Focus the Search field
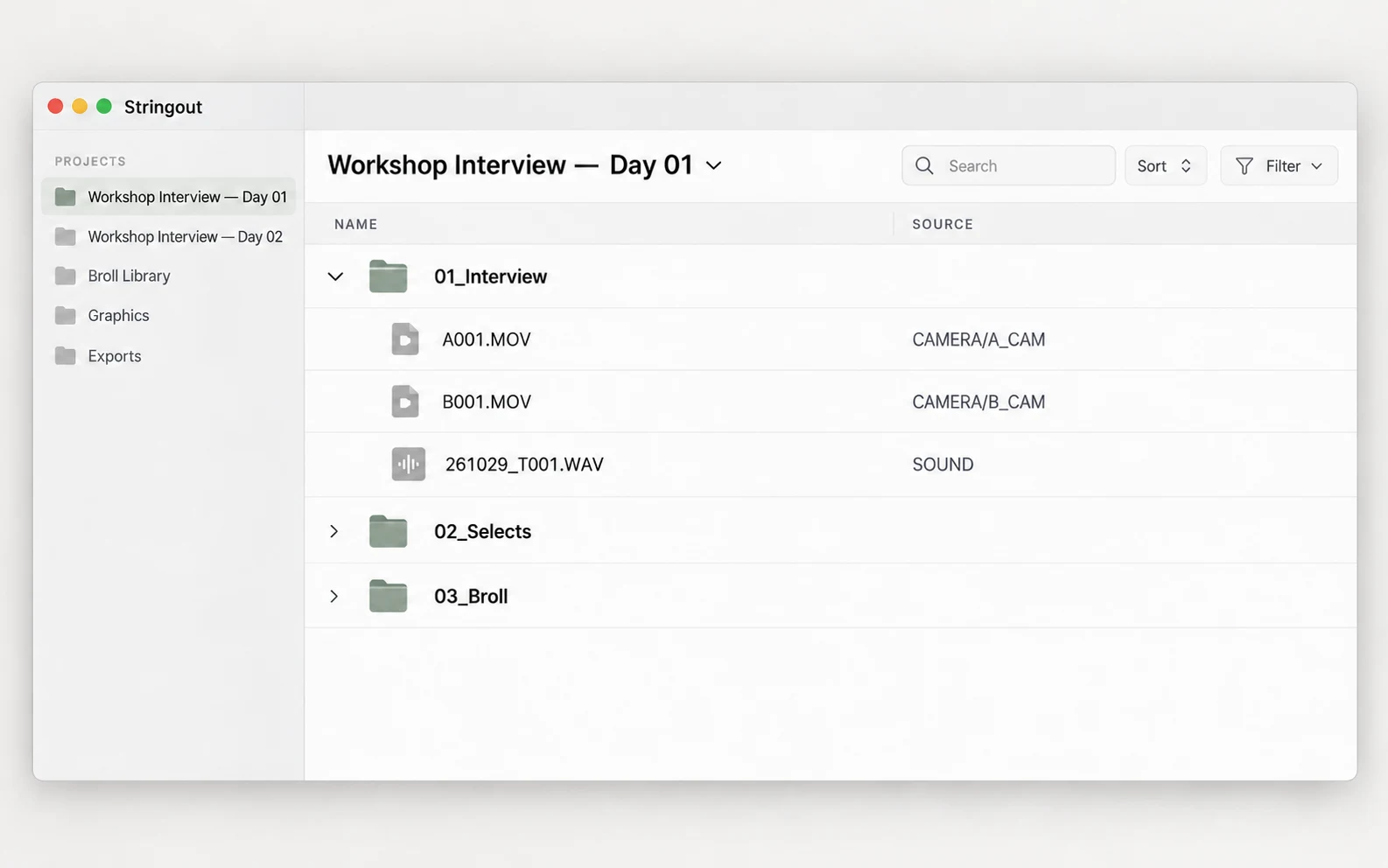Screen dimensions: 1388x868 1008,165
